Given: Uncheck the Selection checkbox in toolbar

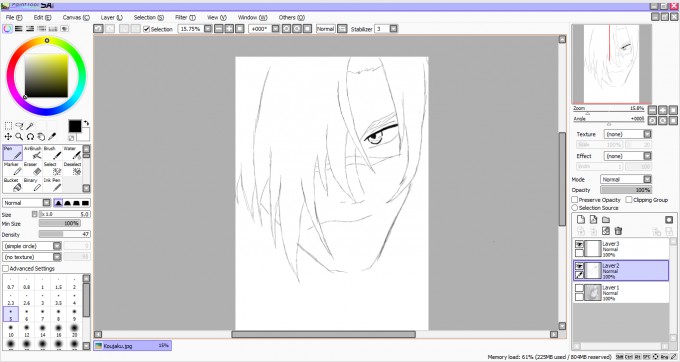Looking at the screenshot, I should [147, 29].
